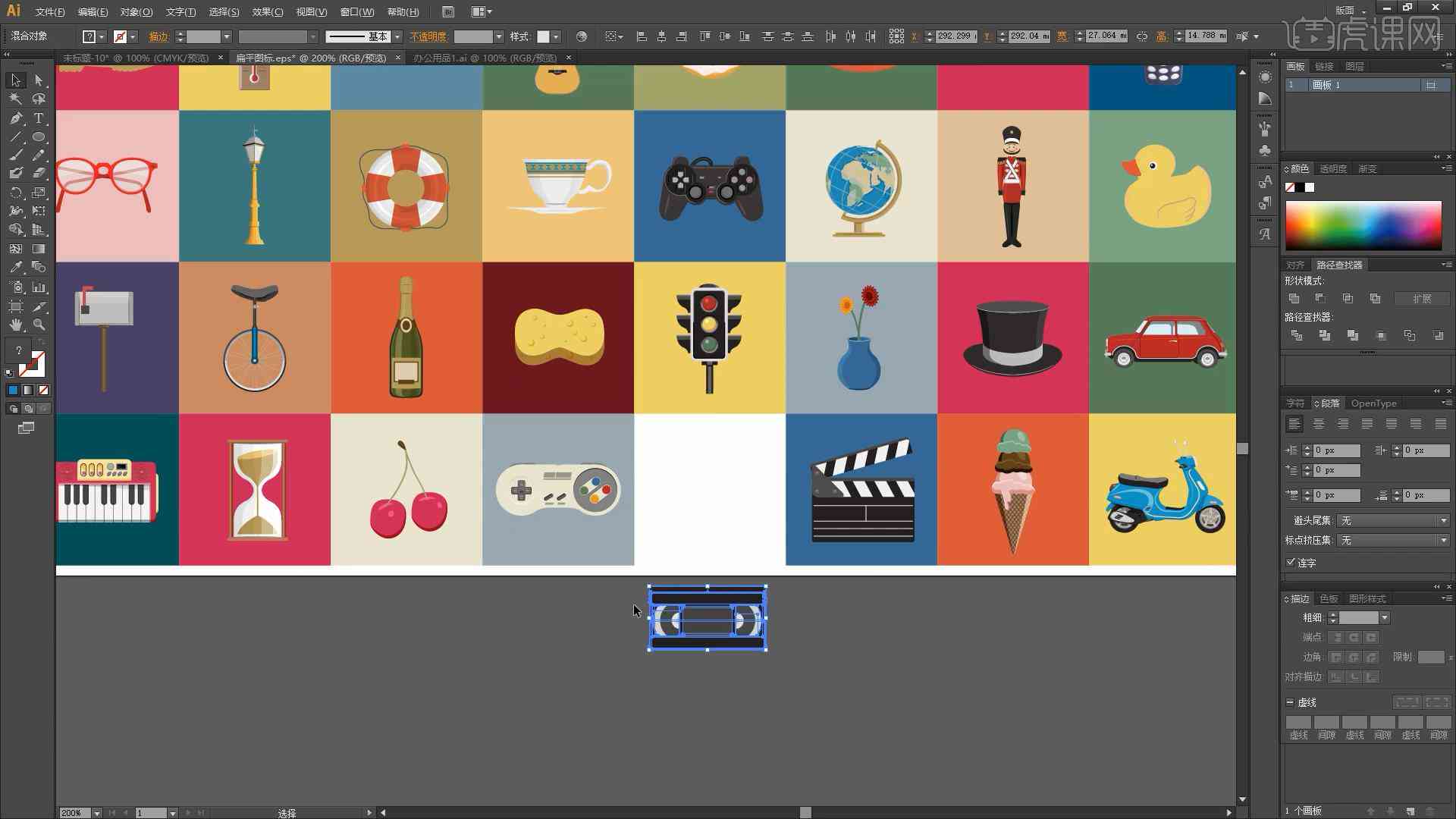Viewport: 1456px width, 819px height.
Task: Expand the 描边 section in properties
Action: [1286, 597]
